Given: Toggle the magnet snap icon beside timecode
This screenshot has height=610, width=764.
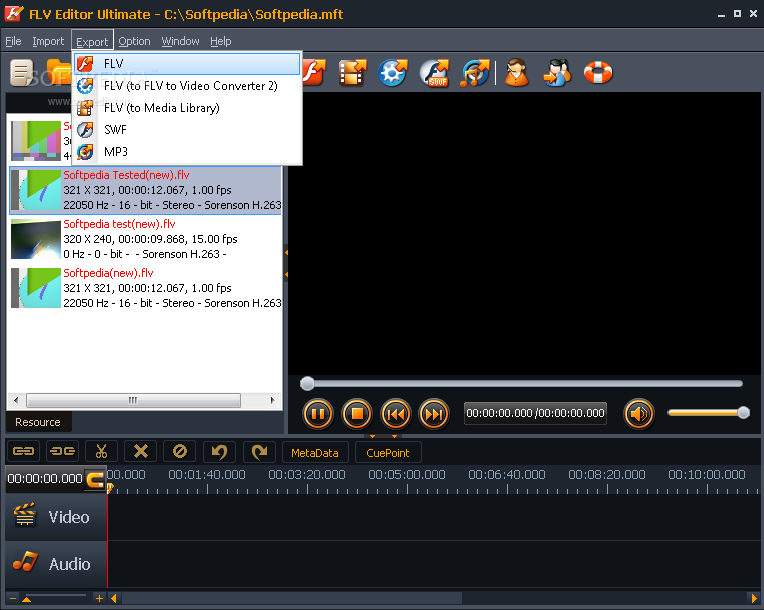Looking at the screenshot, I should tap(95, 479).
